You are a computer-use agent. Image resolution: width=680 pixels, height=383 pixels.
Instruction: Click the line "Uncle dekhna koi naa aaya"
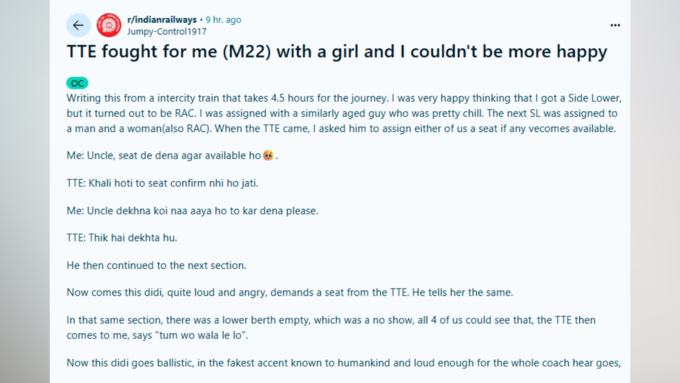tap(192, 210)
